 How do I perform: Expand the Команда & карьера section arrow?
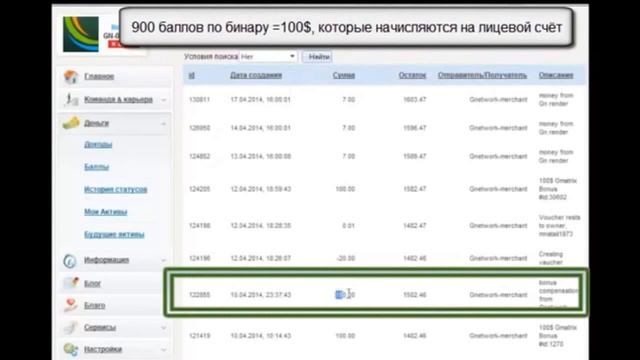point(164,100)
